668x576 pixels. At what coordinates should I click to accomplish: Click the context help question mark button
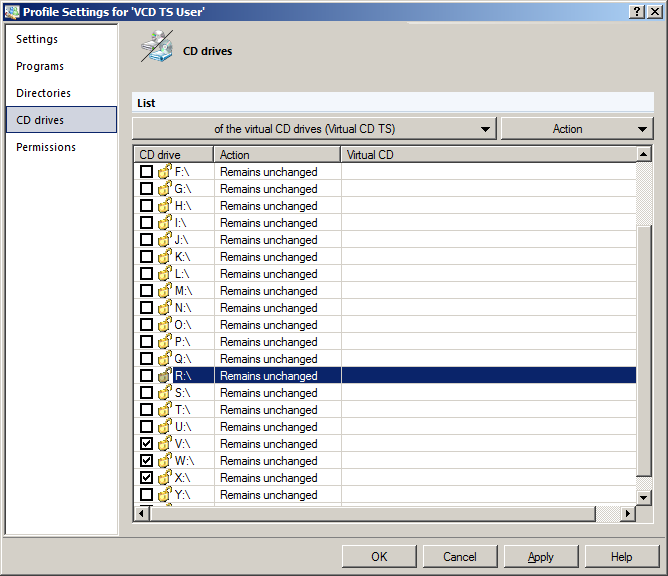637,10
